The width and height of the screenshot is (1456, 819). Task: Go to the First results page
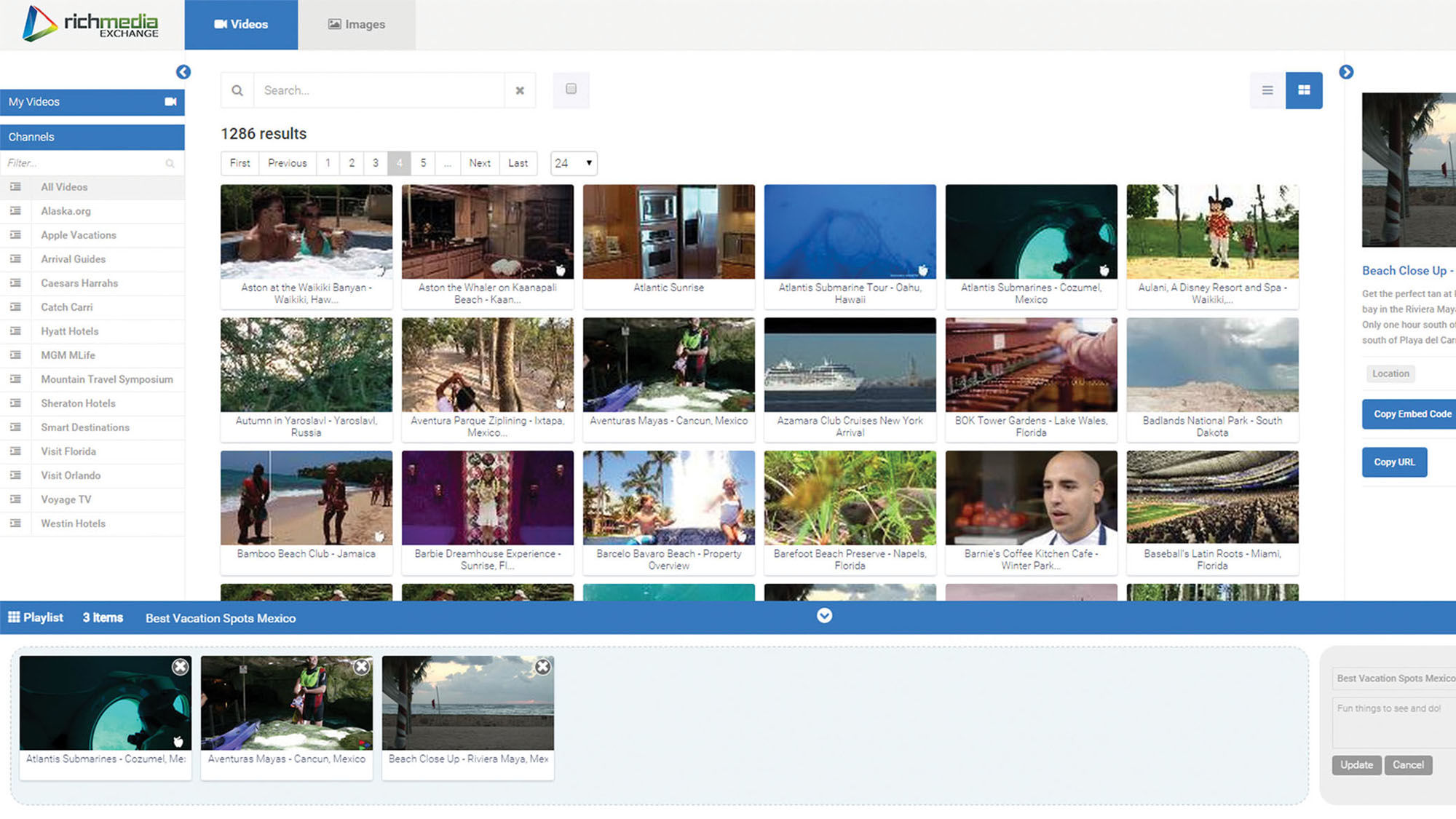(x=240, y=163)
